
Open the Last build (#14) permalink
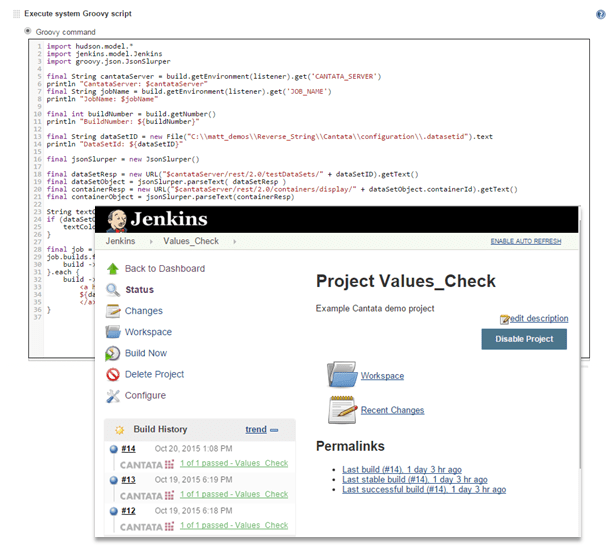click(402, 469)
